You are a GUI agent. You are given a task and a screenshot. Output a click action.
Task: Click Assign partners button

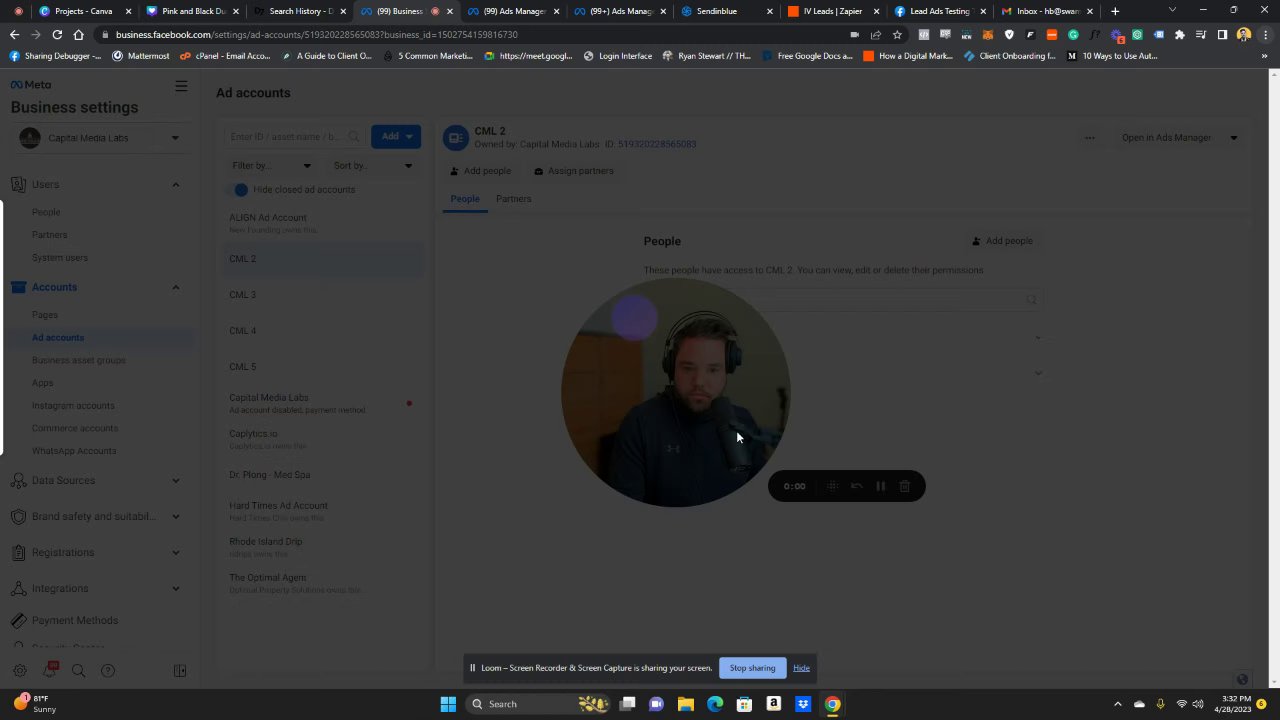point(574,171)
